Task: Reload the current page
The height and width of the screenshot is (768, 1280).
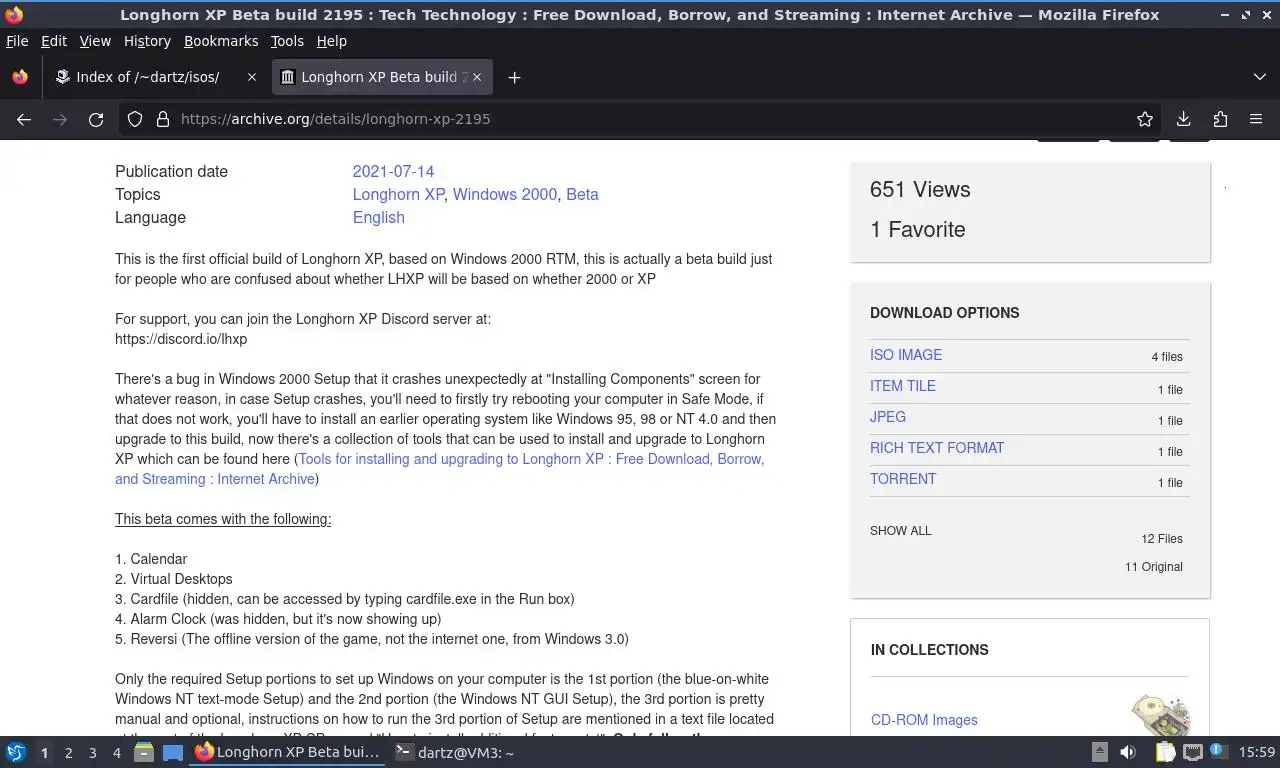Action: pyautogui.click(x=96, y=119)
